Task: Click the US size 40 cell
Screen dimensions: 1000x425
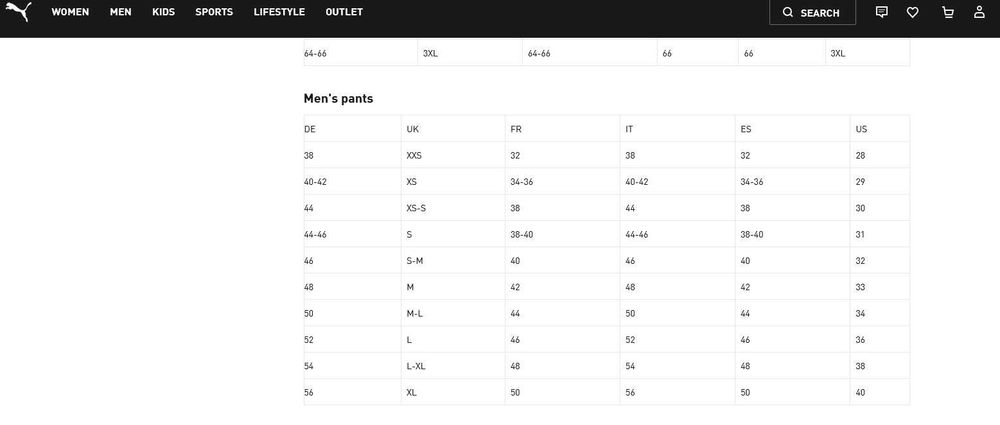Action: pos(879,392)
